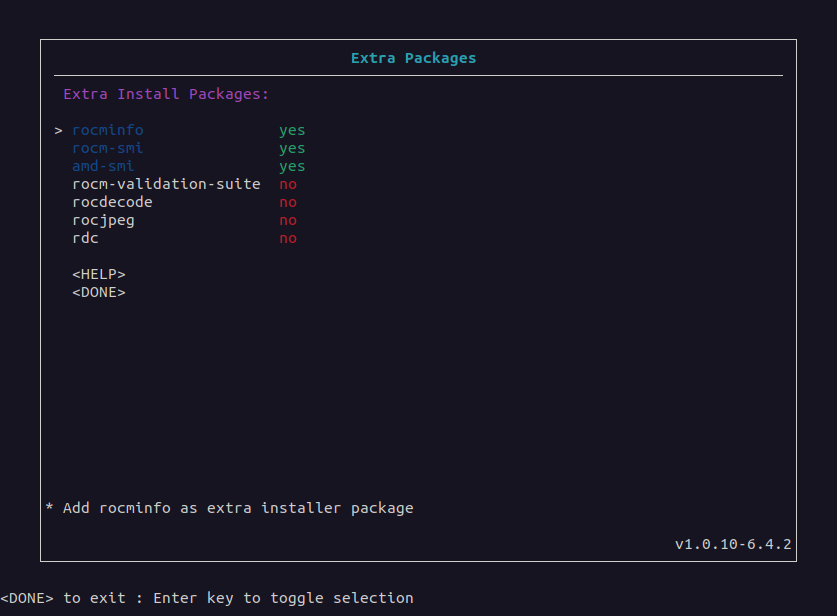Viewport: 837px width, 616px height.
Task: Click the Extra Packages title
Action: (x=413, y=58)
